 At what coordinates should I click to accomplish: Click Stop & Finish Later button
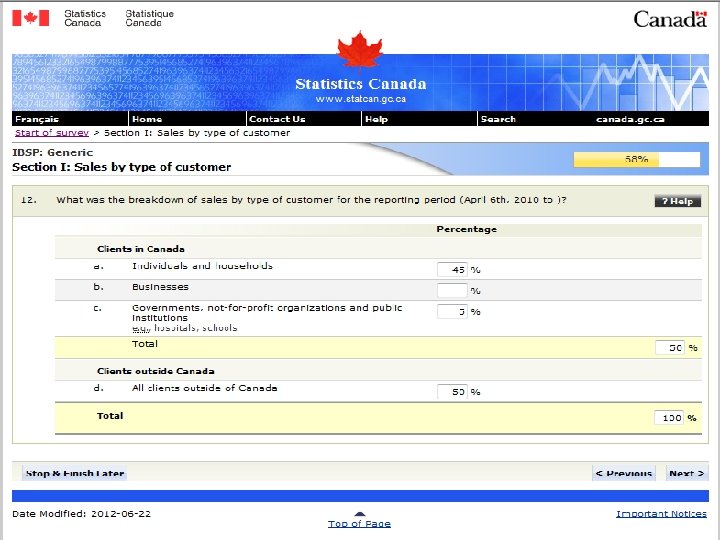pos(74,473)
